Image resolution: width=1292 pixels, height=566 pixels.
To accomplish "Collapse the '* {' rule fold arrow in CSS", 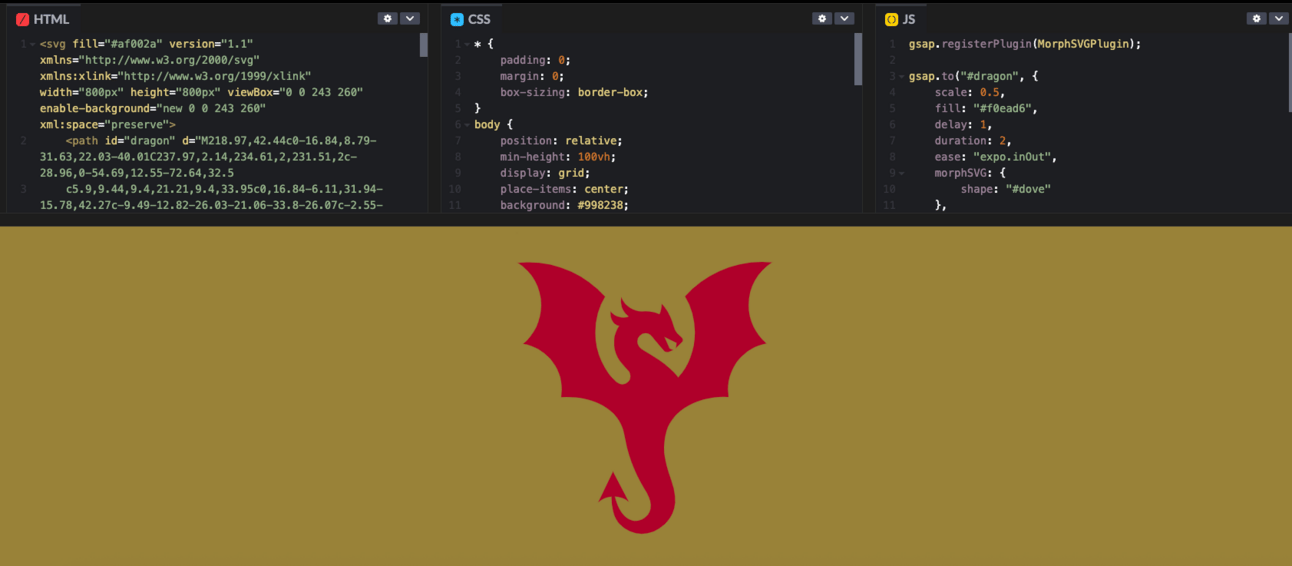I will [467, 44].
